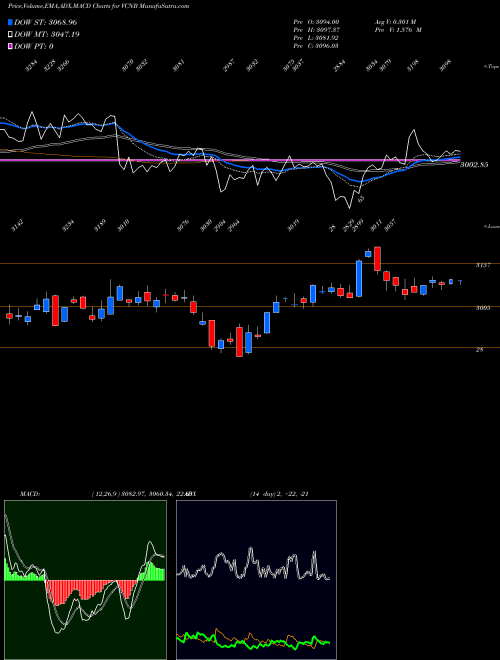Click the tall red candle at the chart's peak
This screenshot has width=500, height=660.
point(378,259)
